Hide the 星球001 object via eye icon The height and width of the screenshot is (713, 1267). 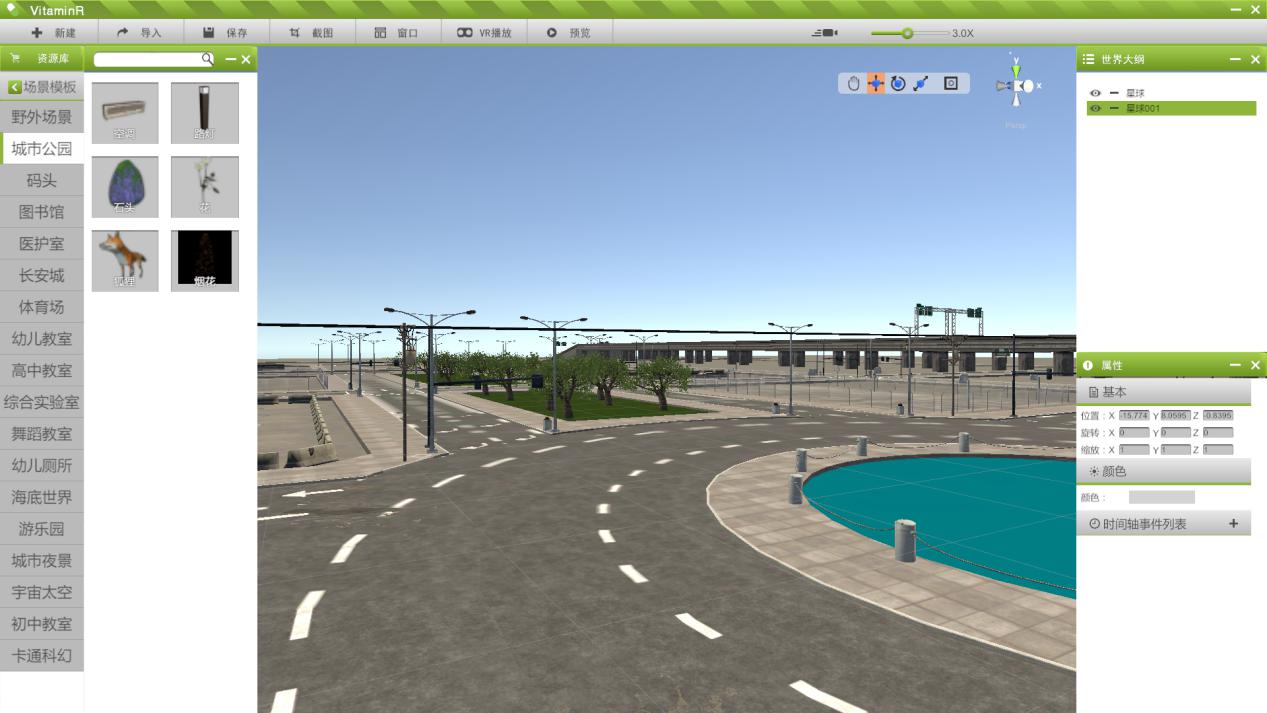1095,108
